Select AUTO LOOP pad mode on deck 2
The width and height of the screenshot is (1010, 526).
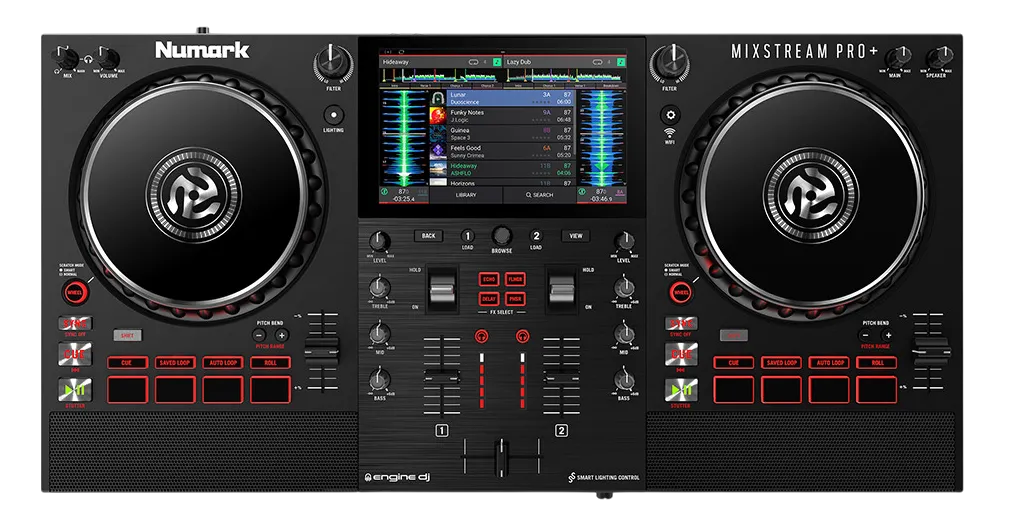click(x=830, y=362)
